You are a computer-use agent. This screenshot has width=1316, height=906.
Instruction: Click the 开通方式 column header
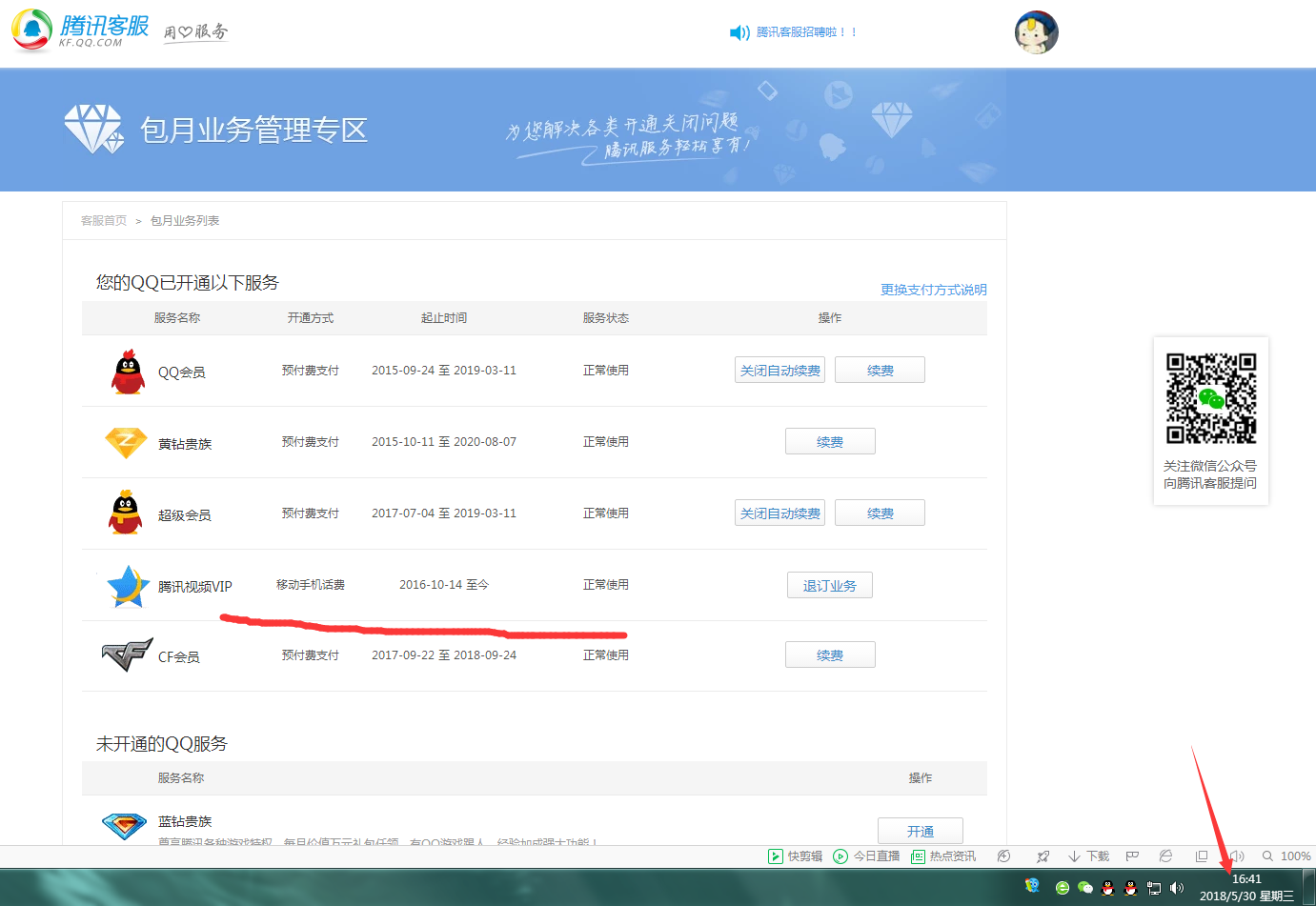coord(311,318)
